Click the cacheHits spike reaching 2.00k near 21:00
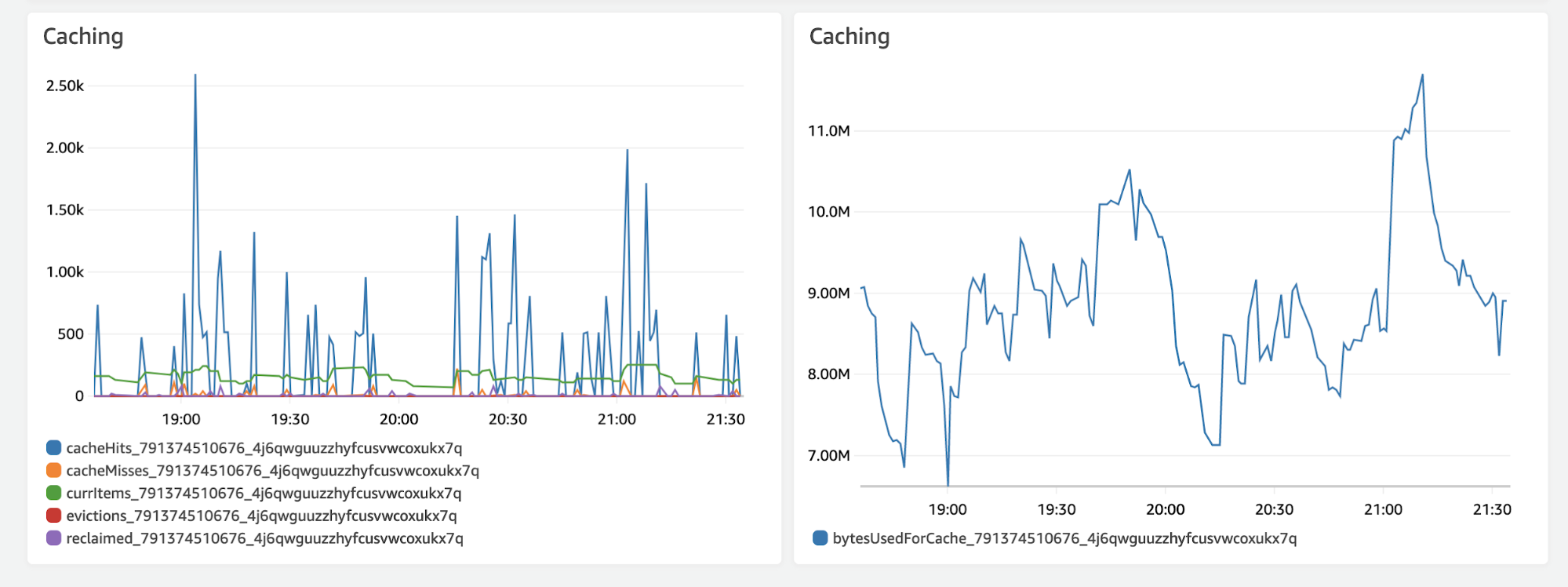 (627, 151)
